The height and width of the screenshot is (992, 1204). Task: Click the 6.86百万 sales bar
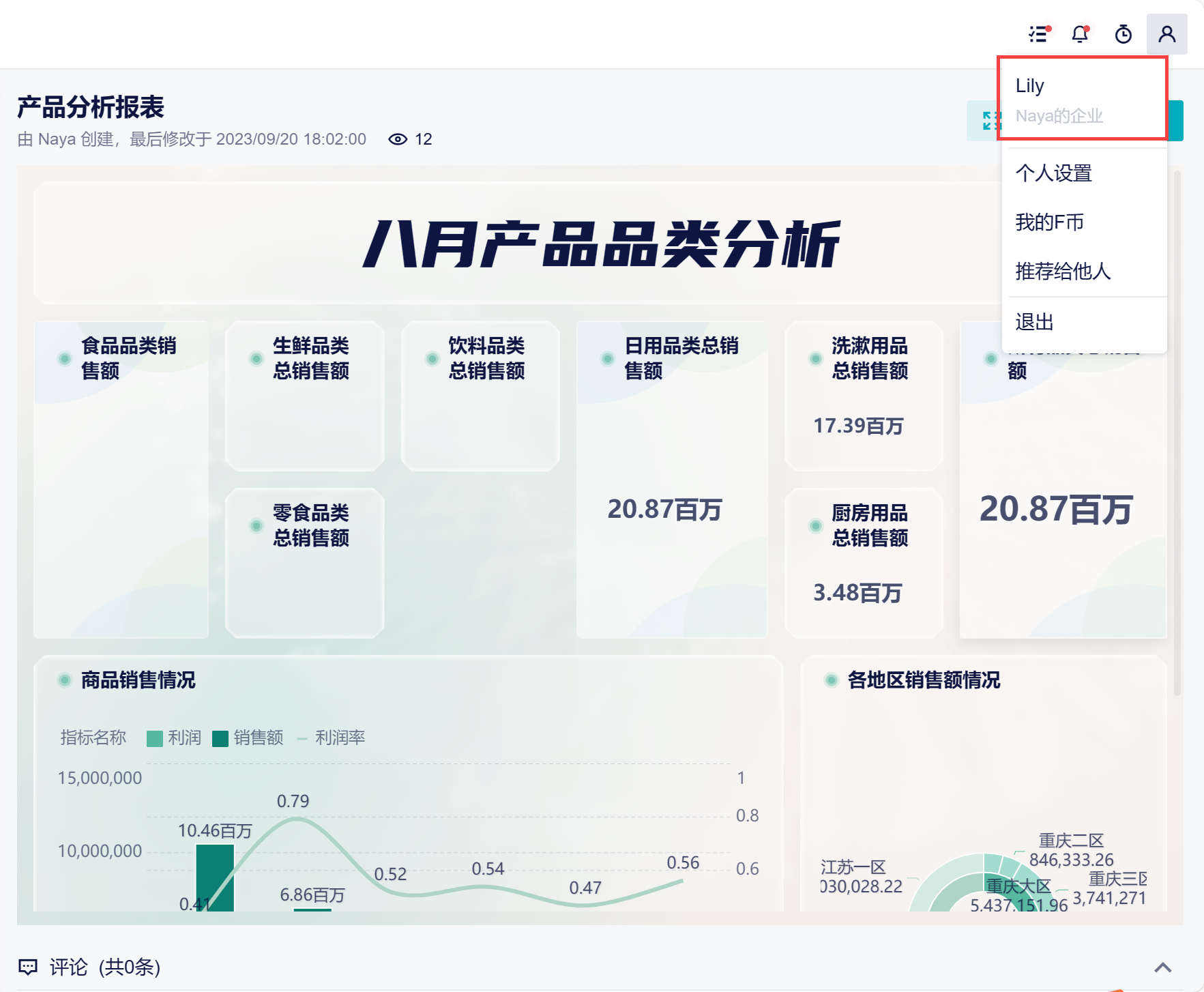(x=312, y=909)
